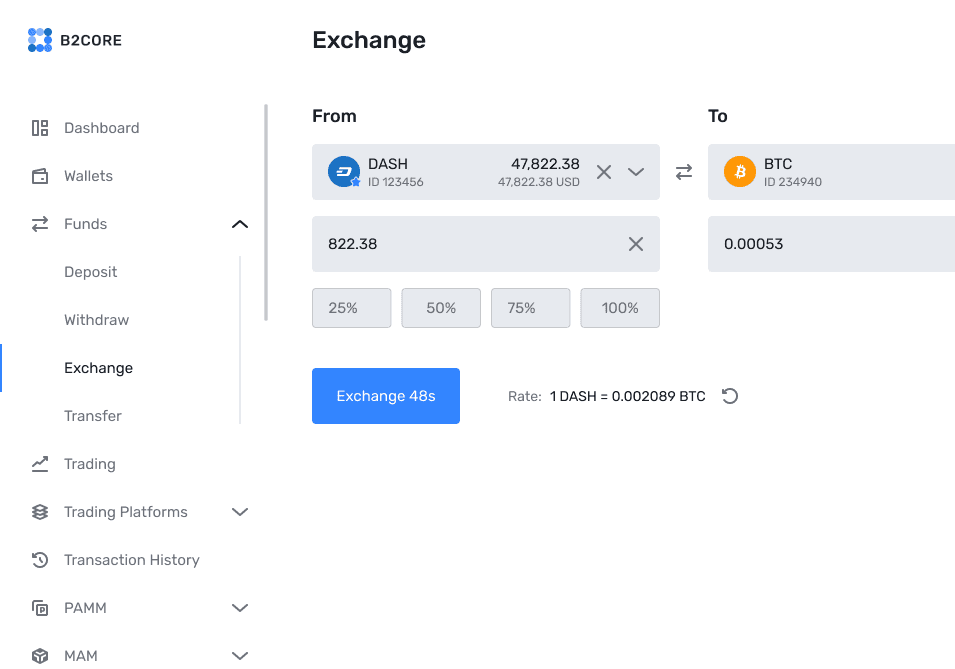
Task: Click the To amount field 0.00053
Action: coord(831,244)
